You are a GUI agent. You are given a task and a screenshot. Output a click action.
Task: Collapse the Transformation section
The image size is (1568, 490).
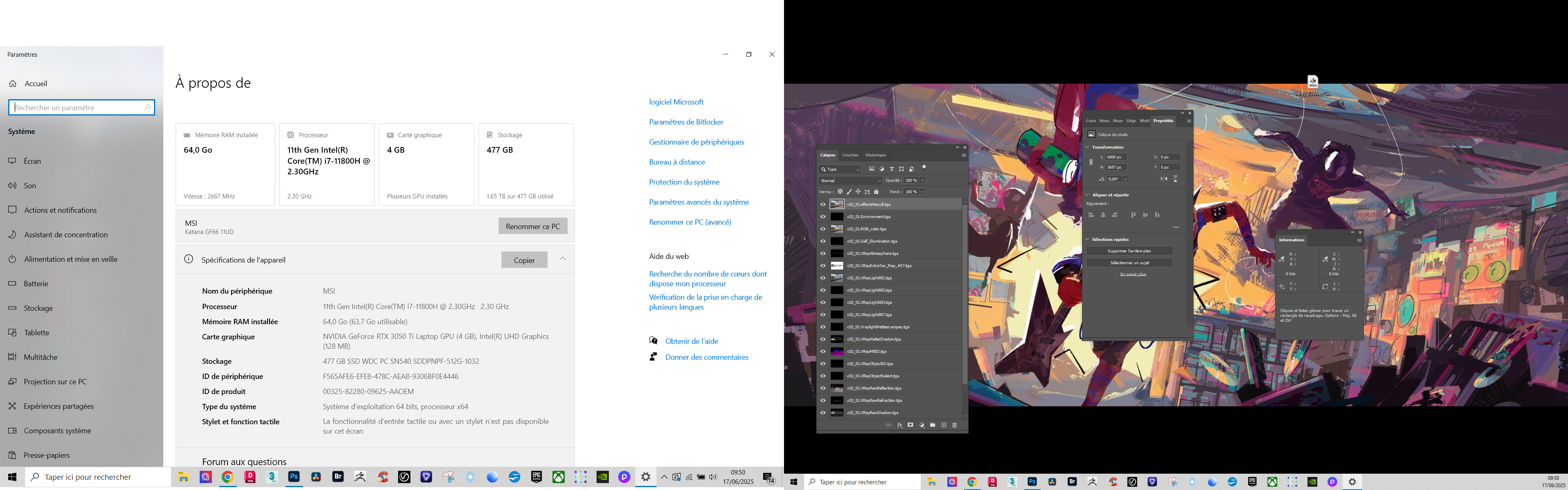[1088, 147]
